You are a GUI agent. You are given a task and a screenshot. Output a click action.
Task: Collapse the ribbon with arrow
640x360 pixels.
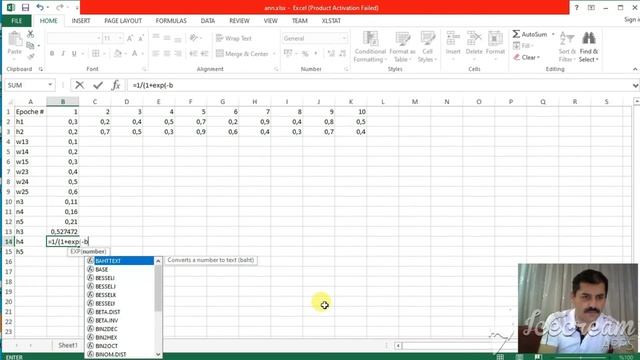[x=635, y=69]
